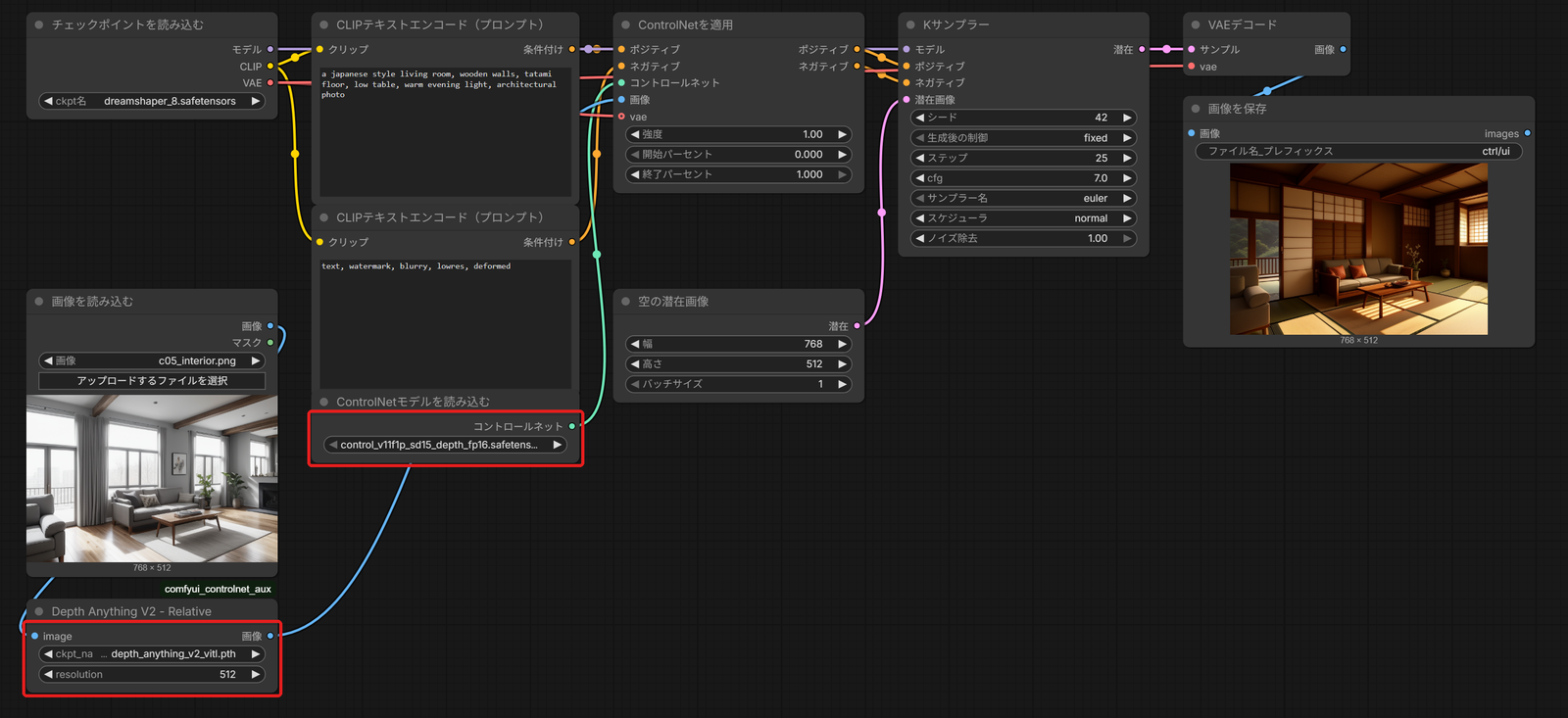Click the generated Japanese room preview in 画像を保存
Screen dimensions: 1568x718
(x=1358, y=249)
